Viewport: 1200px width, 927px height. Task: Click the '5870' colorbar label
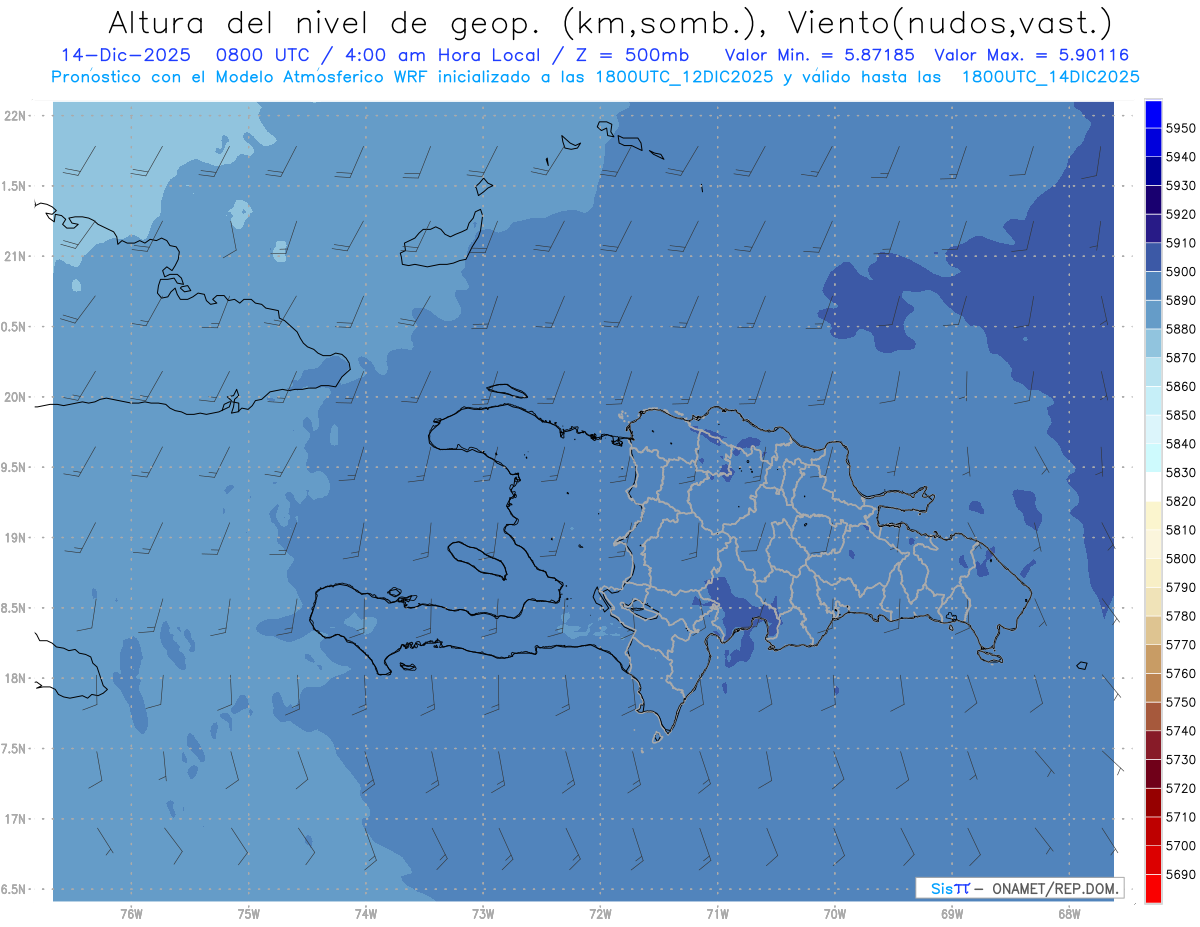[x=1181, y=357]
